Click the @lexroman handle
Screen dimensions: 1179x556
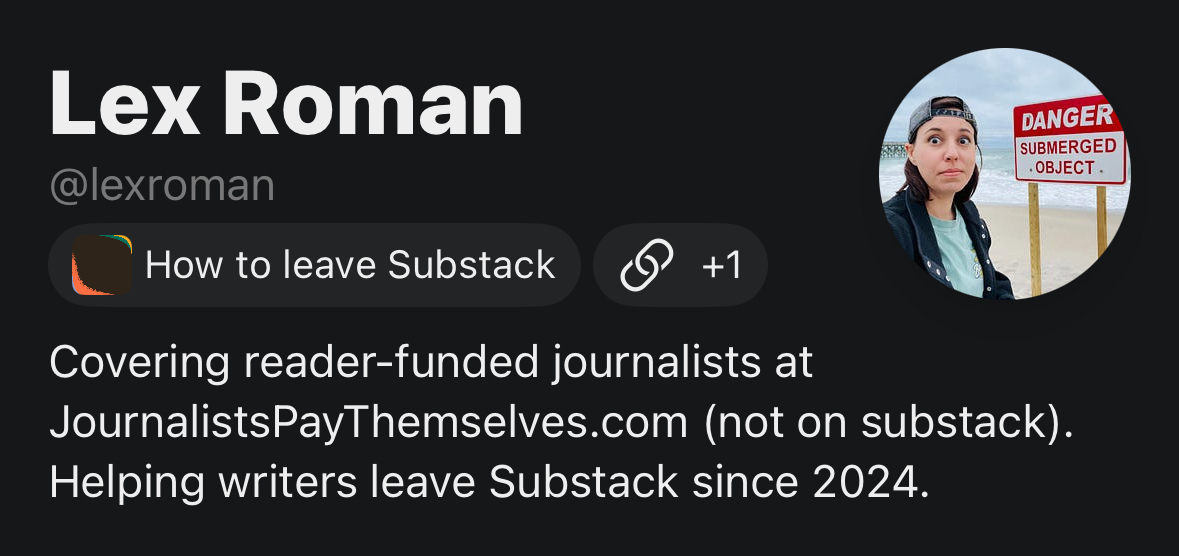point(162,187)
